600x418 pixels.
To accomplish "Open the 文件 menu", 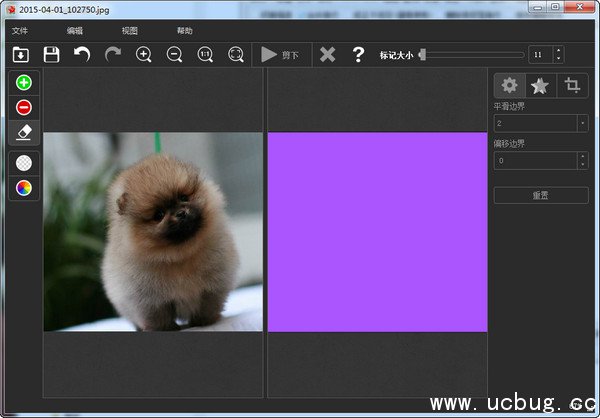I will pos(20,31).
